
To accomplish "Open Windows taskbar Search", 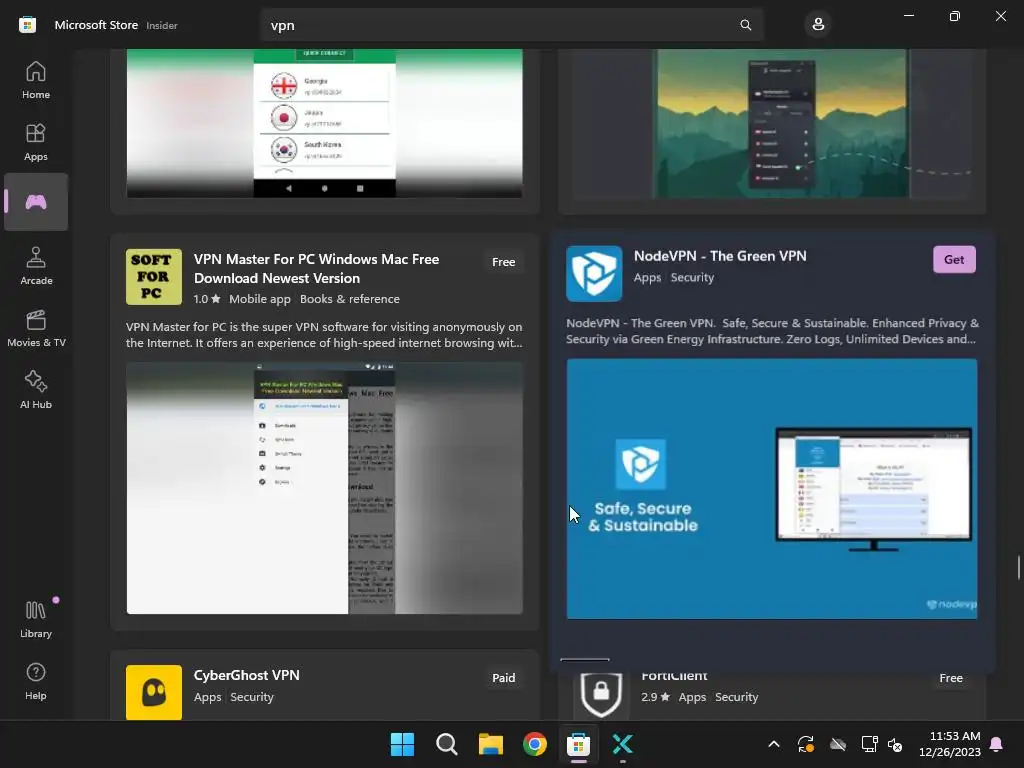I will pos(447,744).
